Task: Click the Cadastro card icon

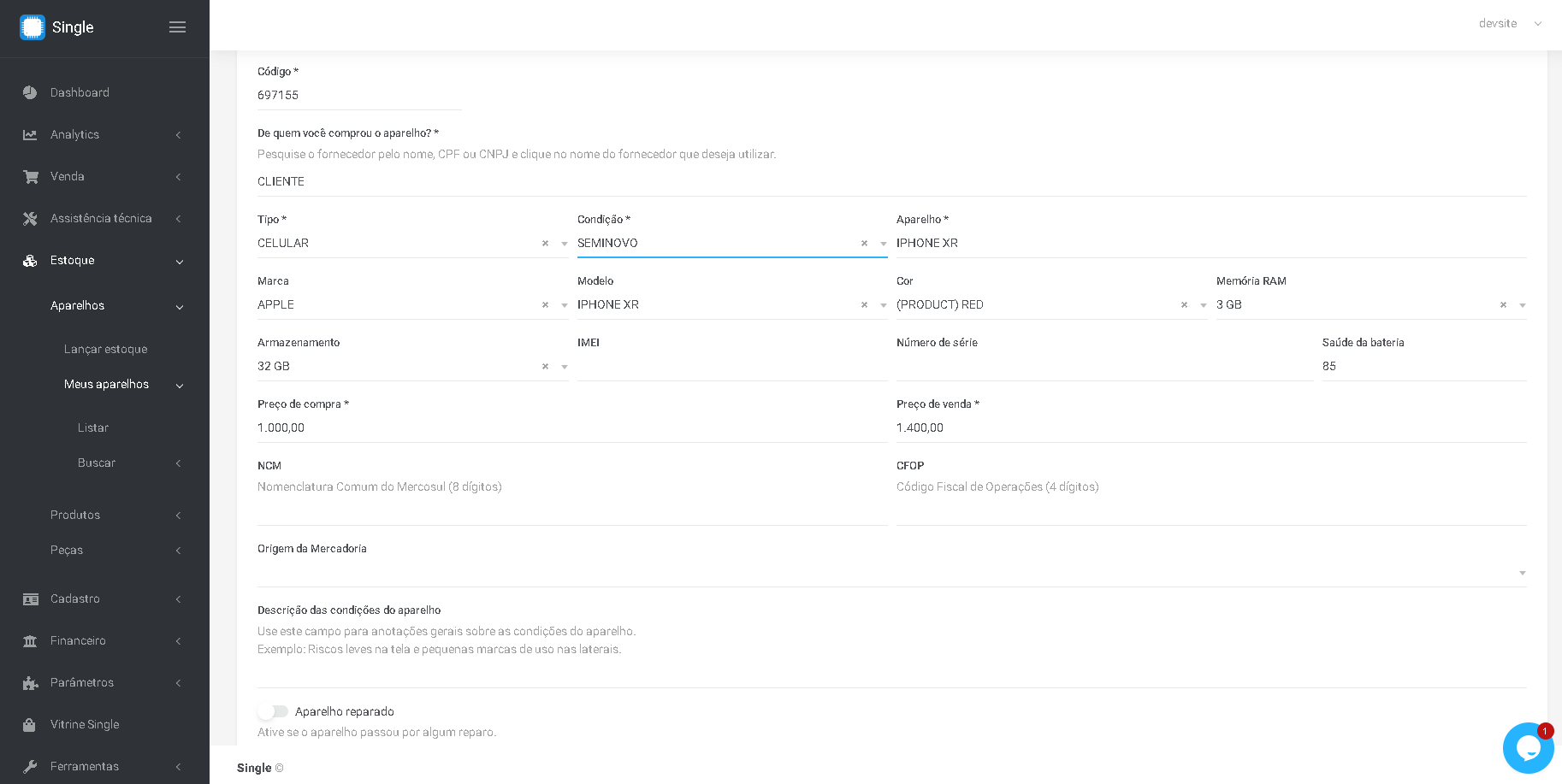Action: click(31, 599)
